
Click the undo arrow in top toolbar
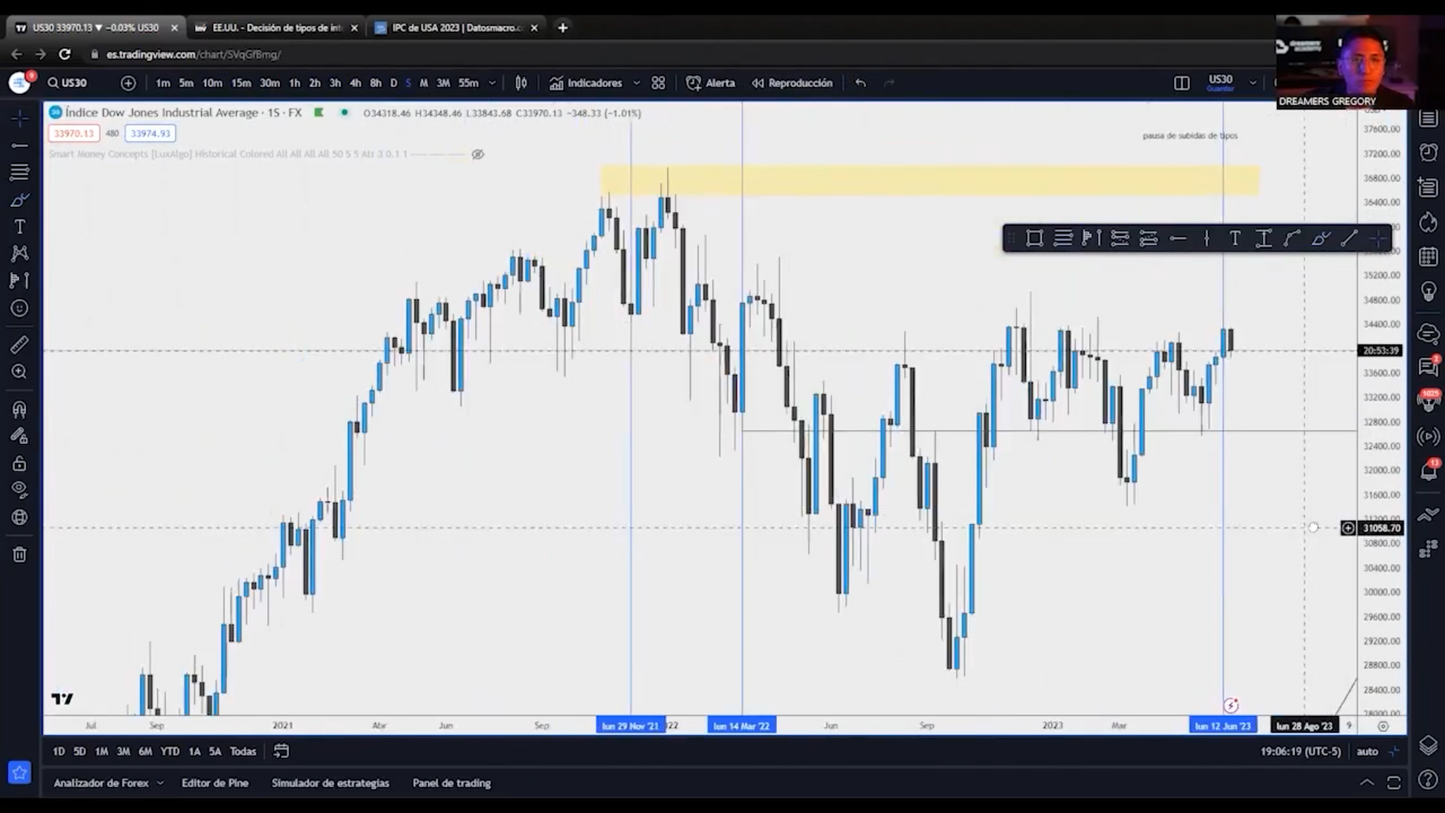860,83
